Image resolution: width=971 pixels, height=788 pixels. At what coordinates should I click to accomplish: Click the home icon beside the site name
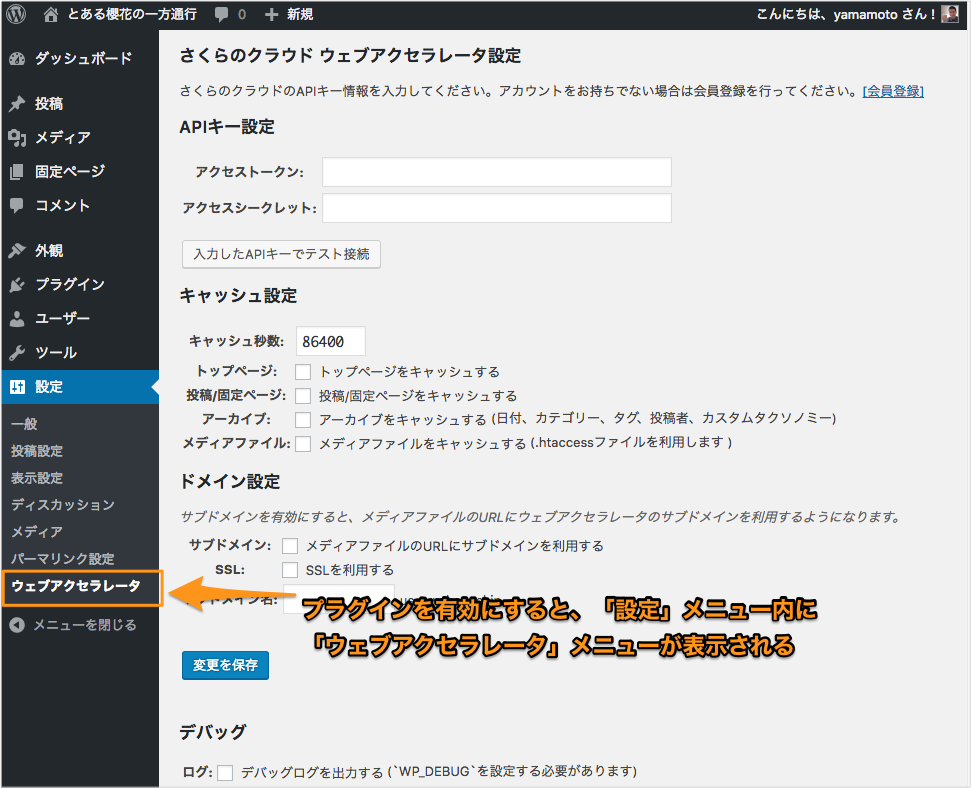pos(51,14)
